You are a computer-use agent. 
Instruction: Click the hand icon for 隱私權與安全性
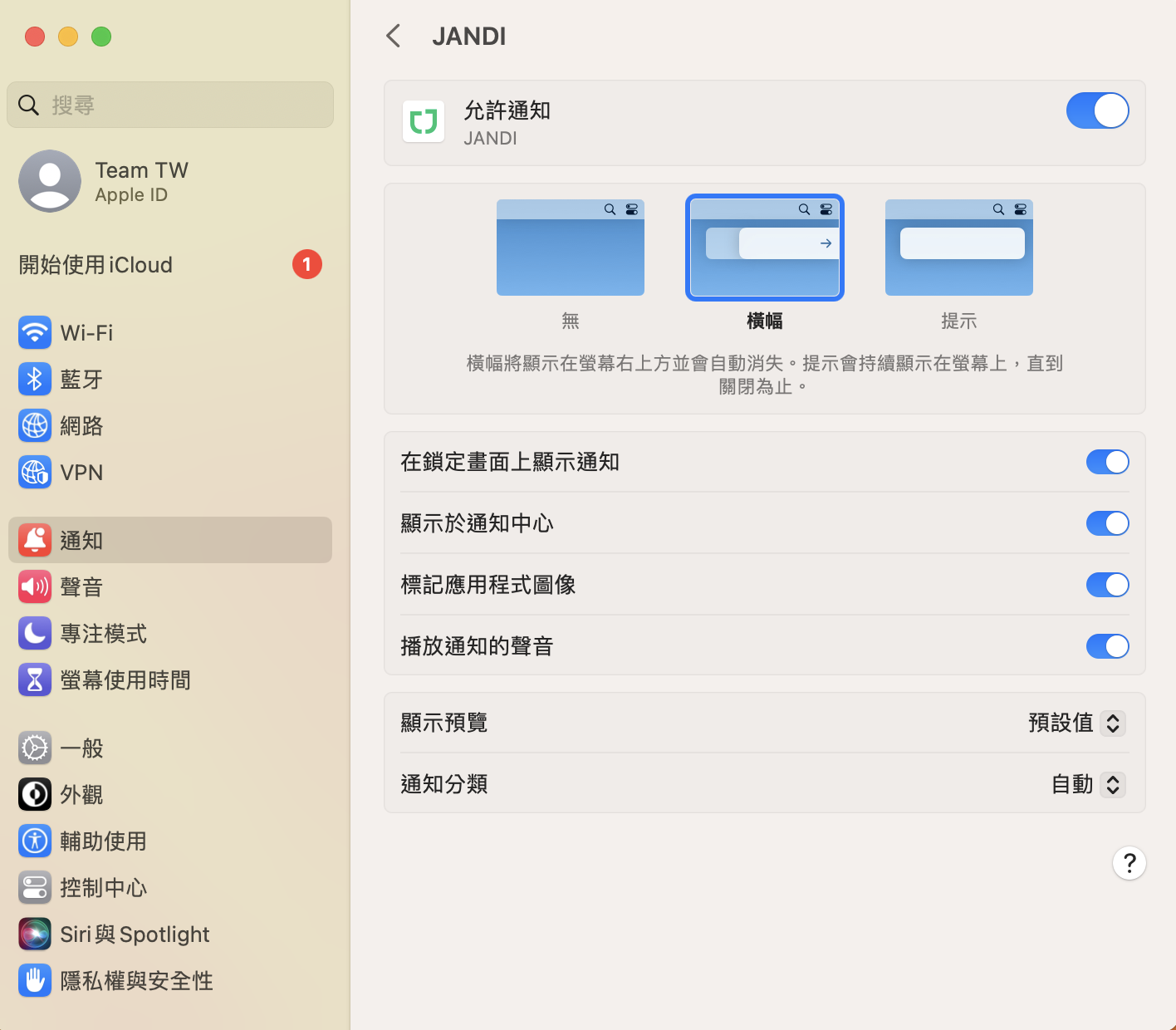[x=35, y=981]
